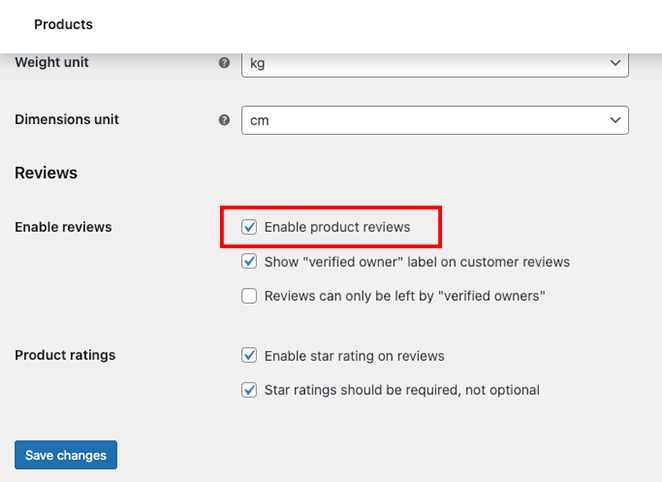Viewport: 662px width, 482px height.
Task: Open the Weight unit kg dropdown
Action: tap(435, 64)
